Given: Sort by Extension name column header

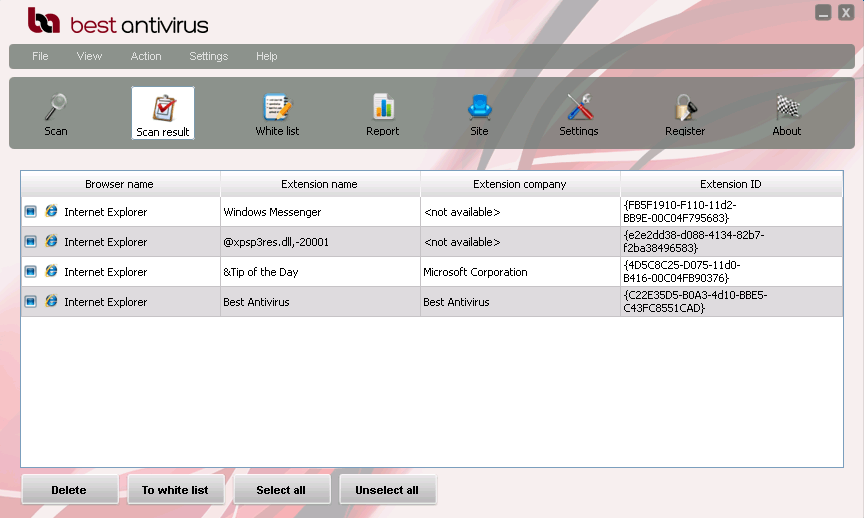Looking at the screenshot, I should pyautogui.click(x=320, y=184).
